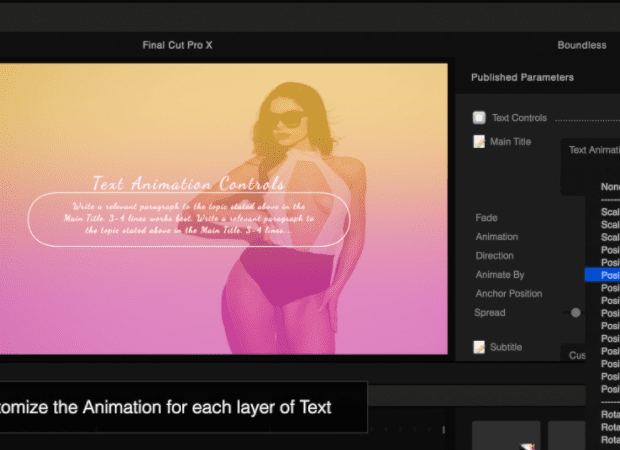Click the Spread parameter label

pyautogui.click(x=490, y=313)
